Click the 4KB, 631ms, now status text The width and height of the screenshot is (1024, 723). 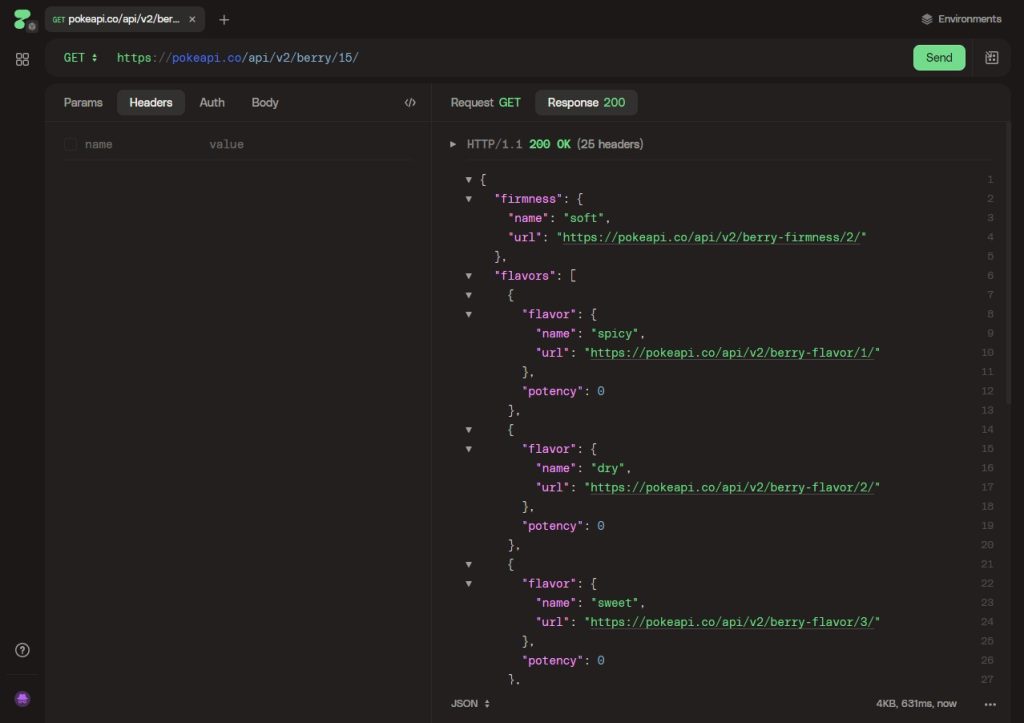pyautogui.click(x=916, y=703)
